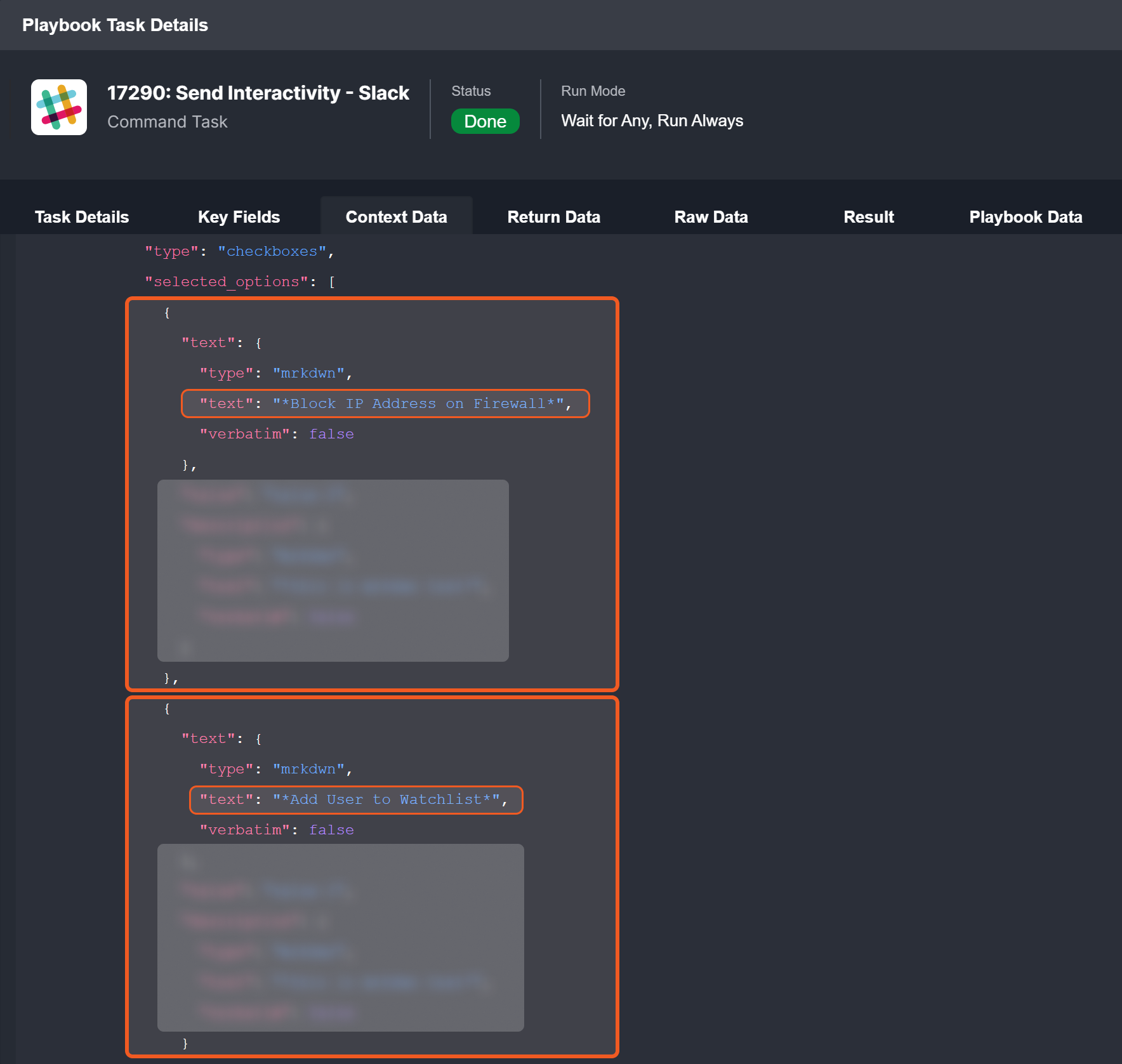Viewport: 1122px width, 1064px height.
Task: Click the second blurred JSON block
Action: click(x=340, y=937)
